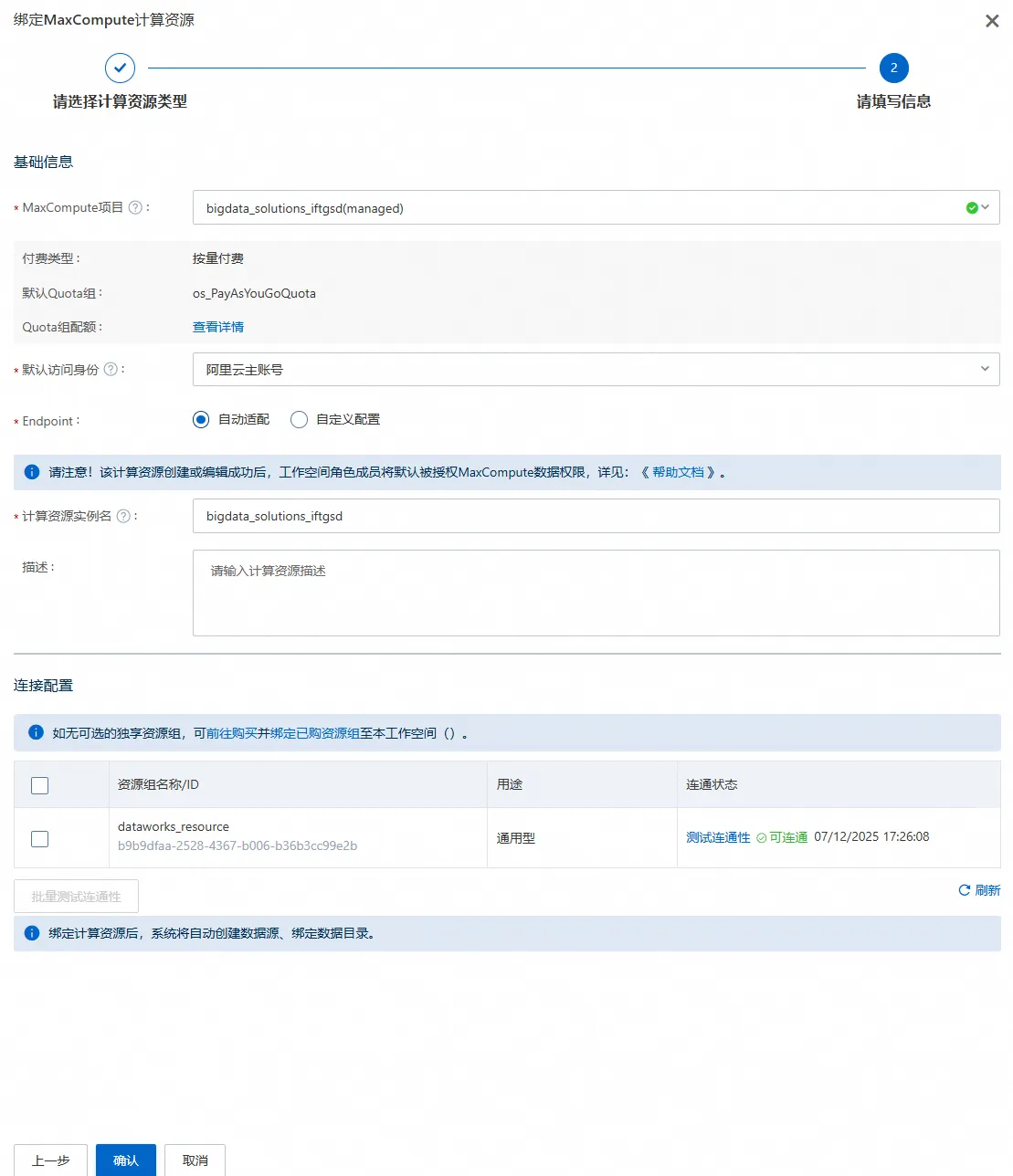Click the 绑定已购资源组 link
The image size is (1013, 1176).
[x=315, y=733]
